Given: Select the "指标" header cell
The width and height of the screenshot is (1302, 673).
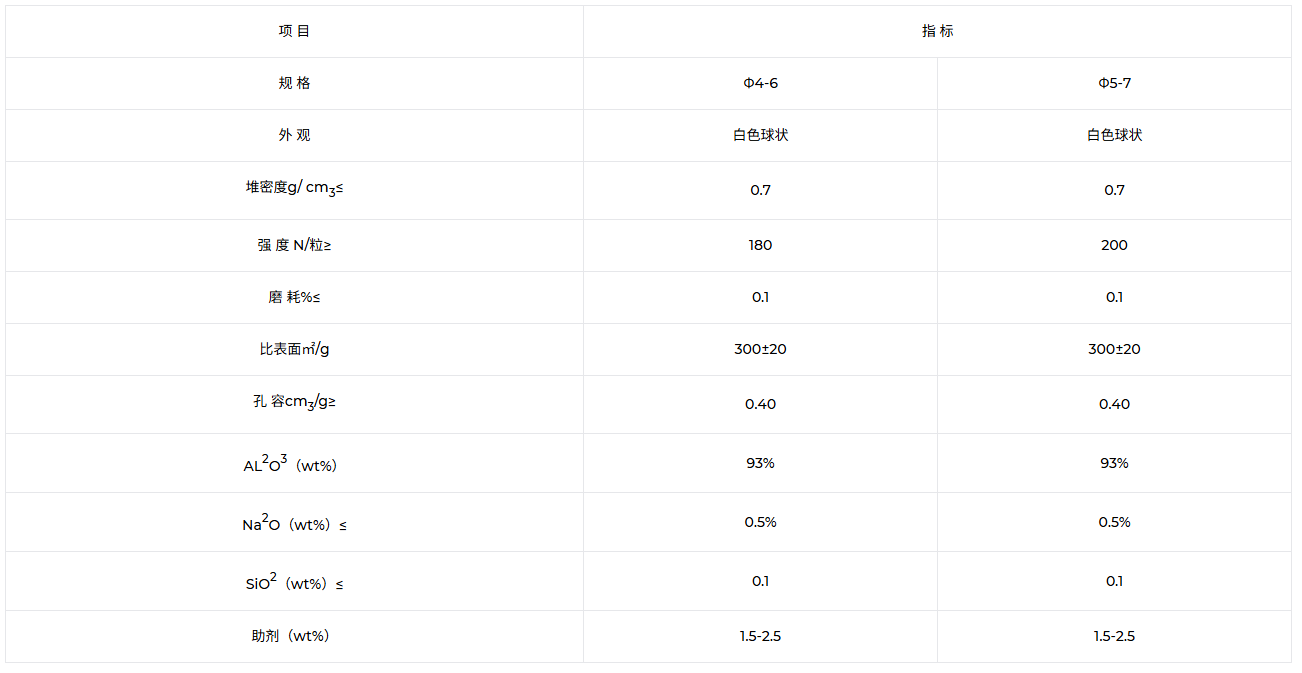Looking at the screenshot, I should 937,31.
